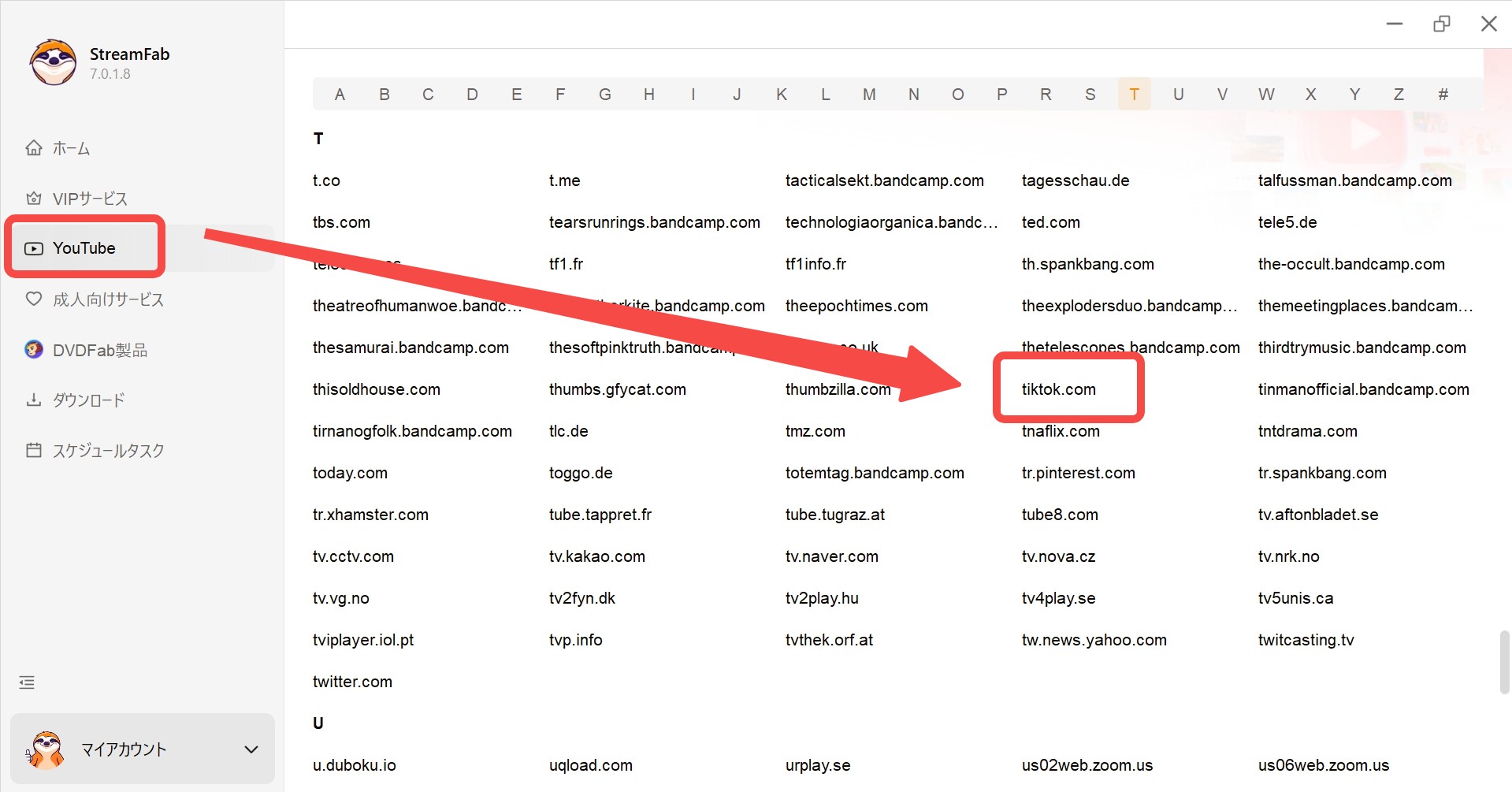Open the tv.naver.com site link
Image resolution: width=1512 pixels, height=792 pixels.
click(831, 556)
